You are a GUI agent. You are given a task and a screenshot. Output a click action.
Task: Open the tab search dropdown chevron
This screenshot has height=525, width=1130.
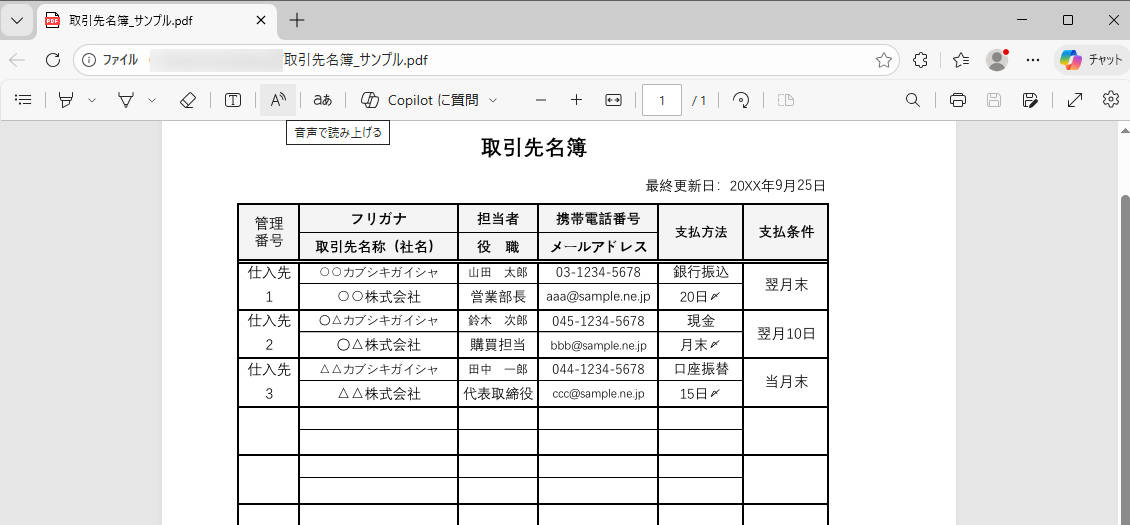tap(17, 20)
